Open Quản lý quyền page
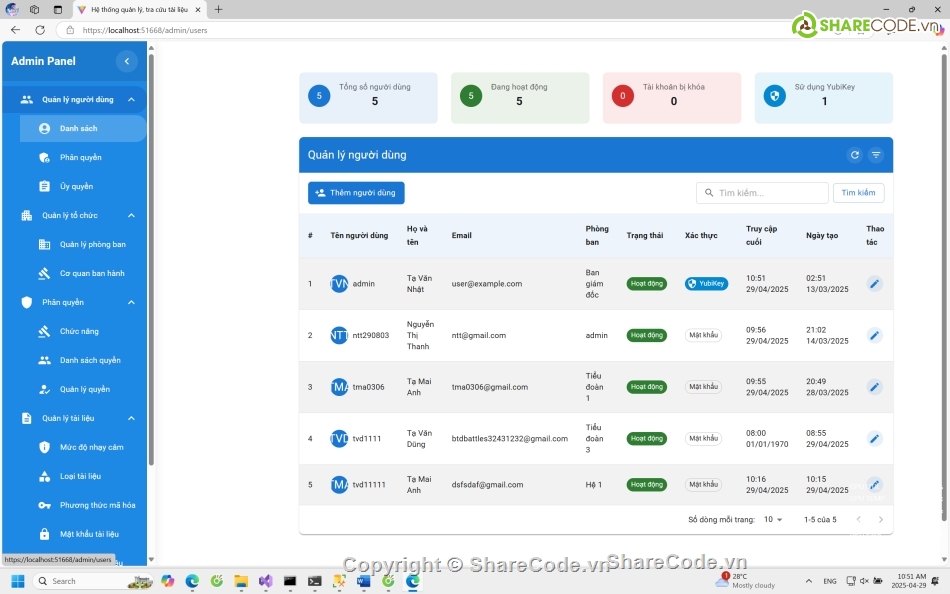The height and width of the screenshot is (594, 950). [83, 389]
